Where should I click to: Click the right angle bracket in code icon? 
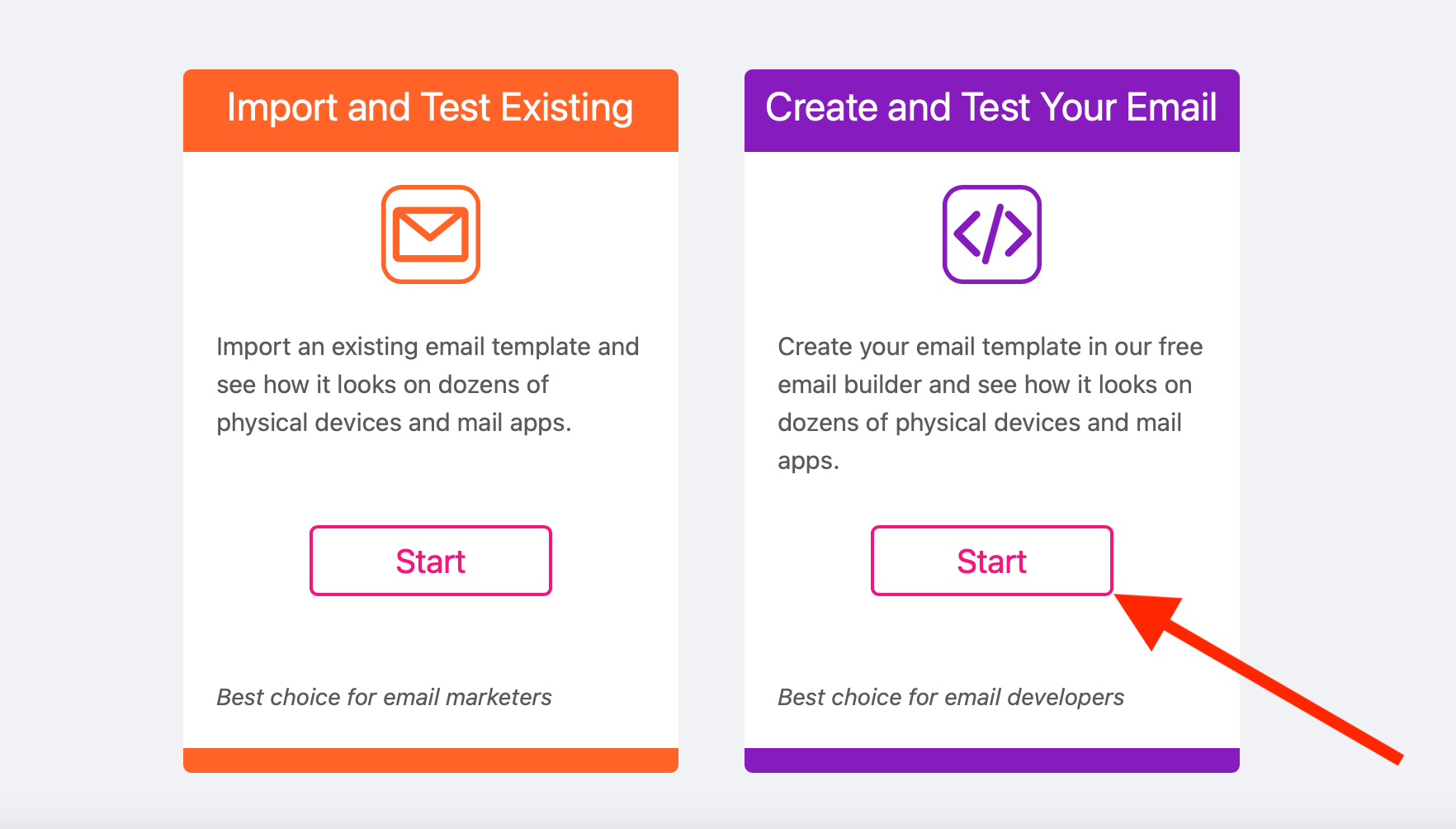click(x=1019, y=234)
